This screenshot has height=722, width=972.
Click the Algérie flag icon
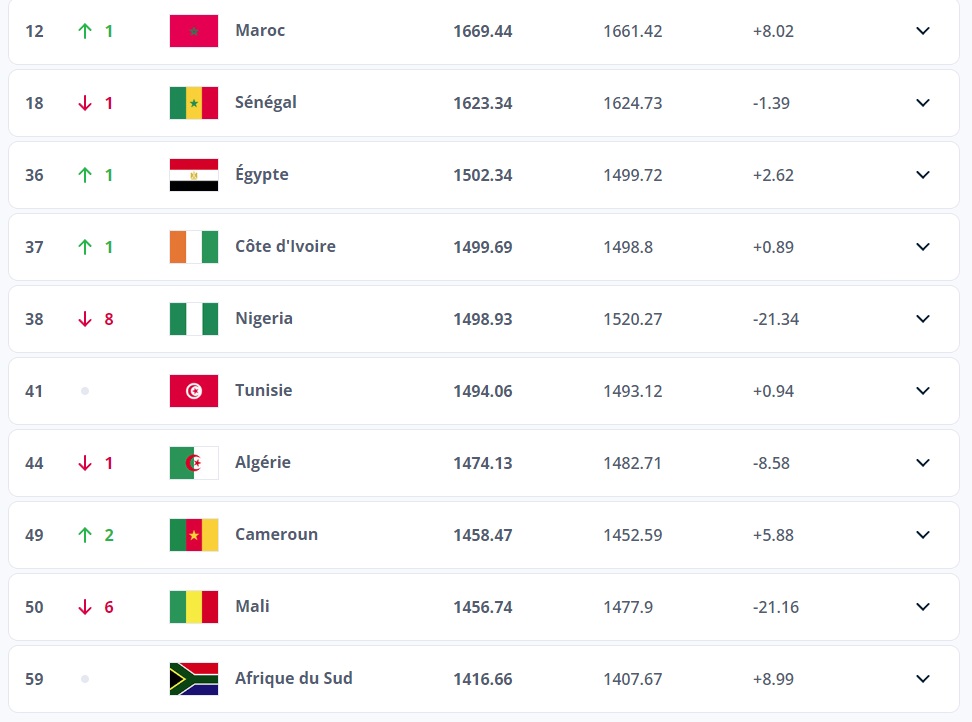tap(194, 463)
